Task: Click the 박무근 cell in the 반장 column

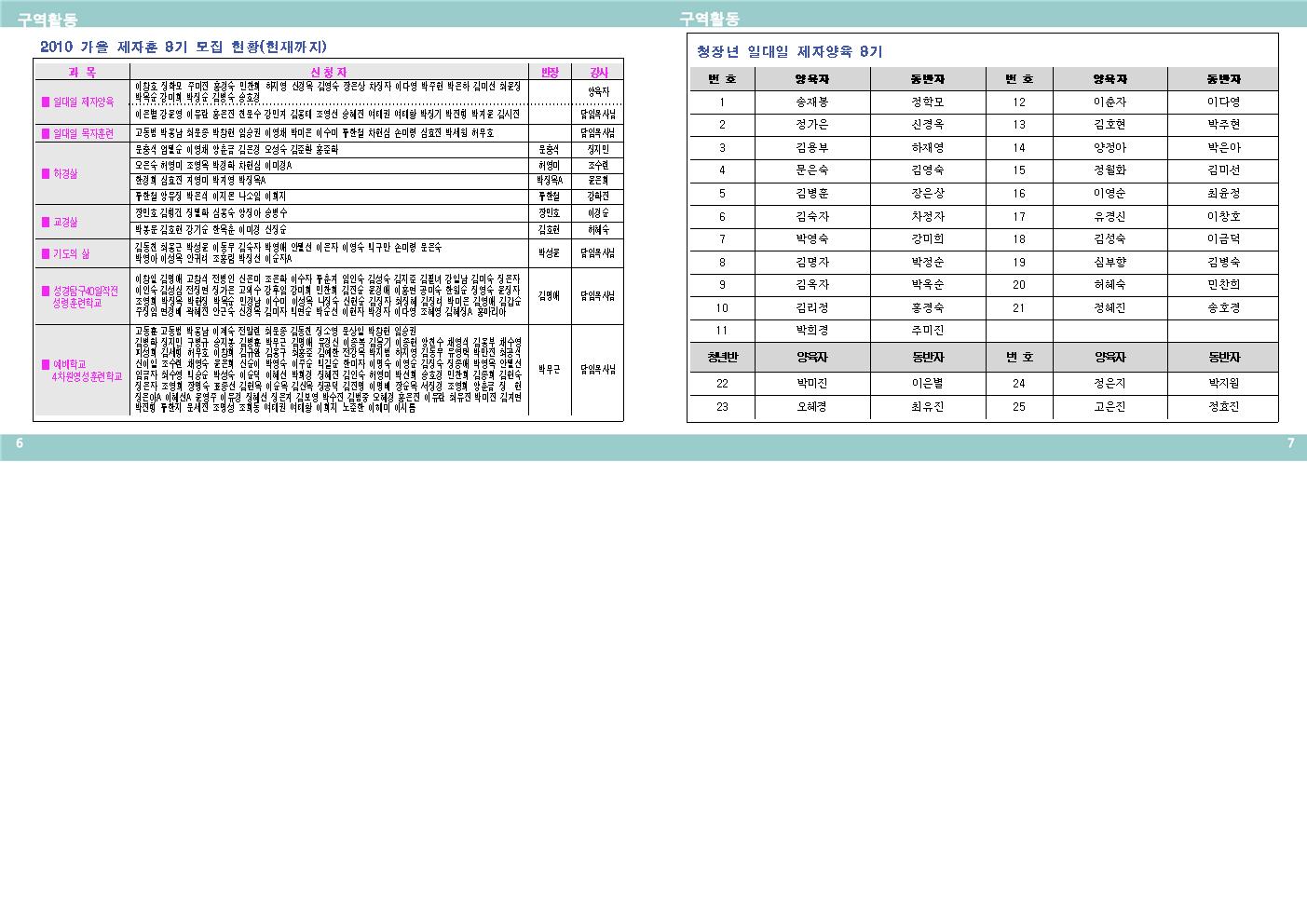Action: [x=550, y=370]
